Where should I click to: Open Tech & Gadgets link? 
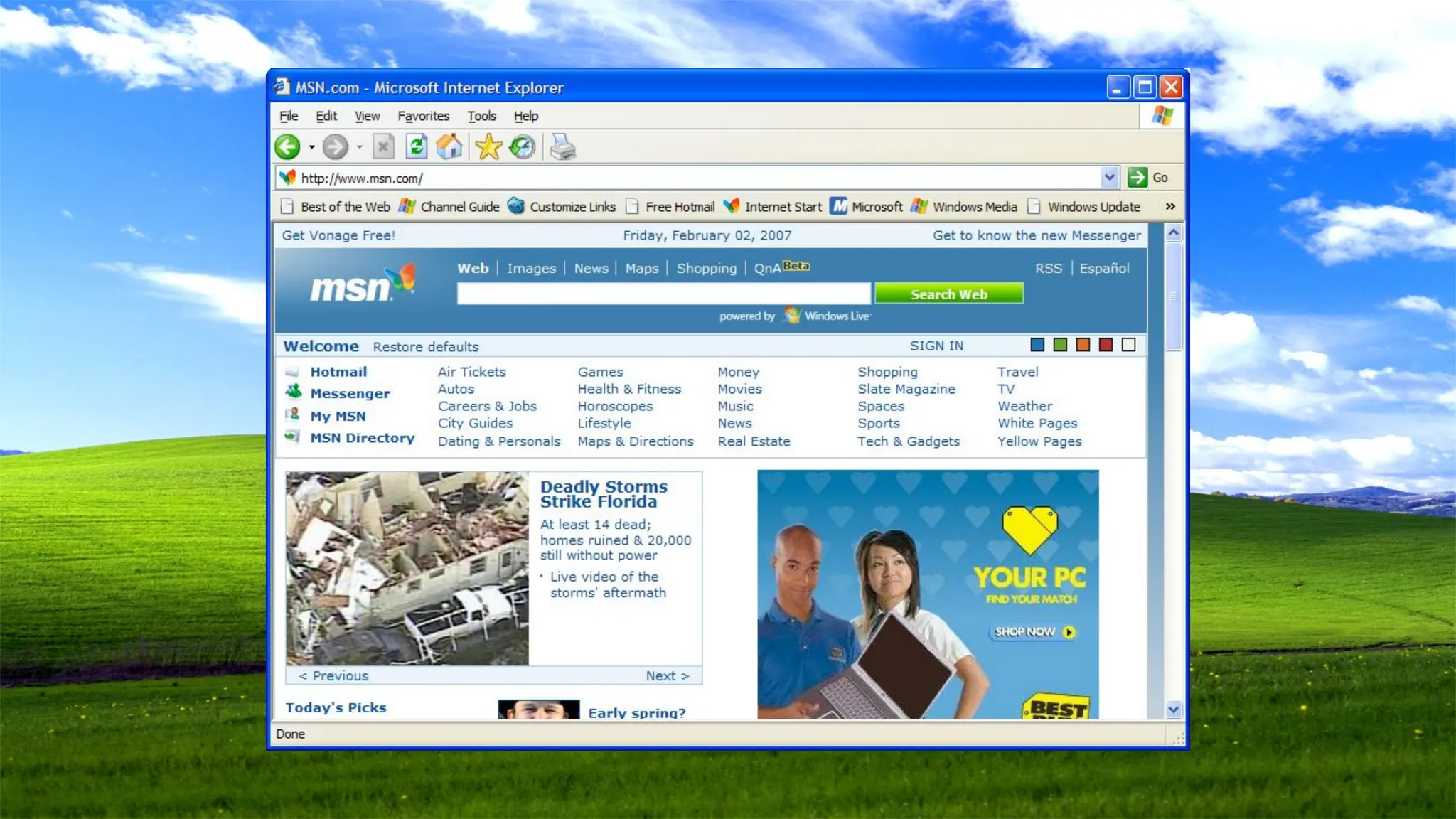pyautogui.click(x=909, y=441)
